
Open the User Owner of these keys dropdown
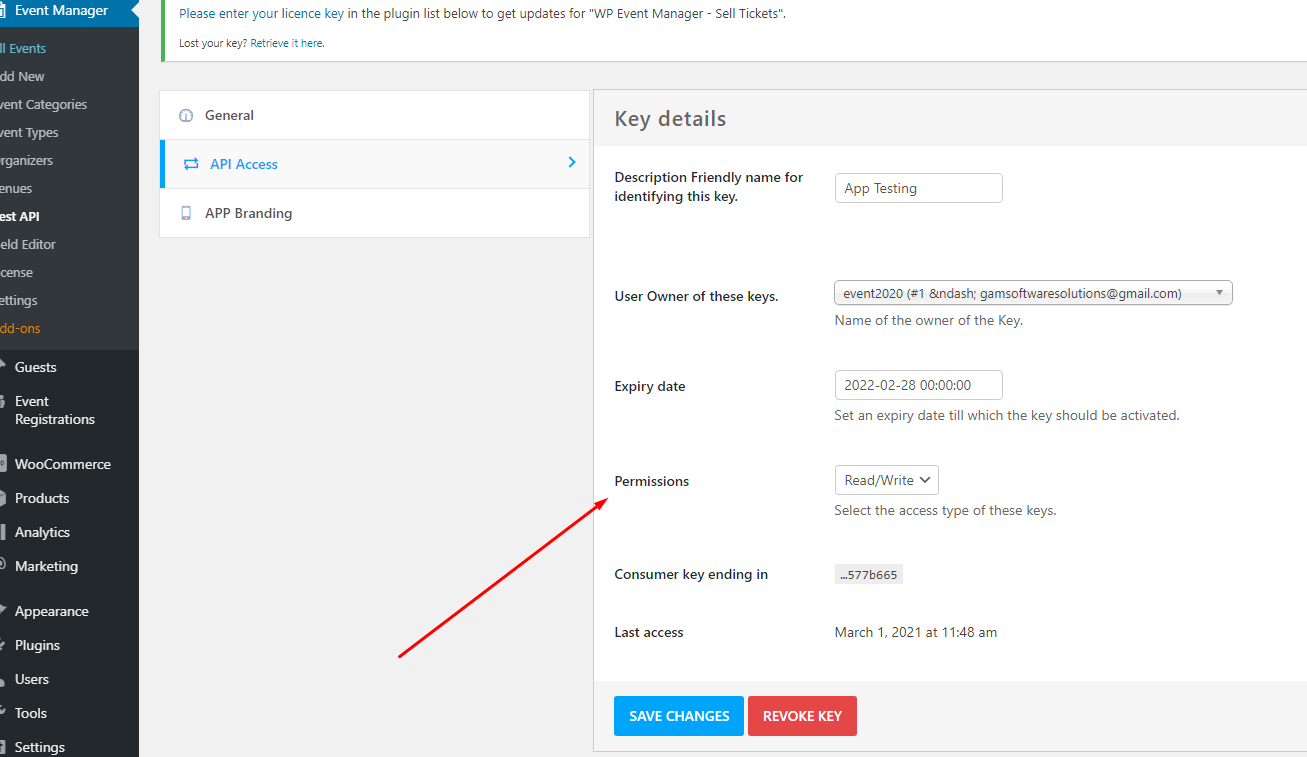[1032, 292]
